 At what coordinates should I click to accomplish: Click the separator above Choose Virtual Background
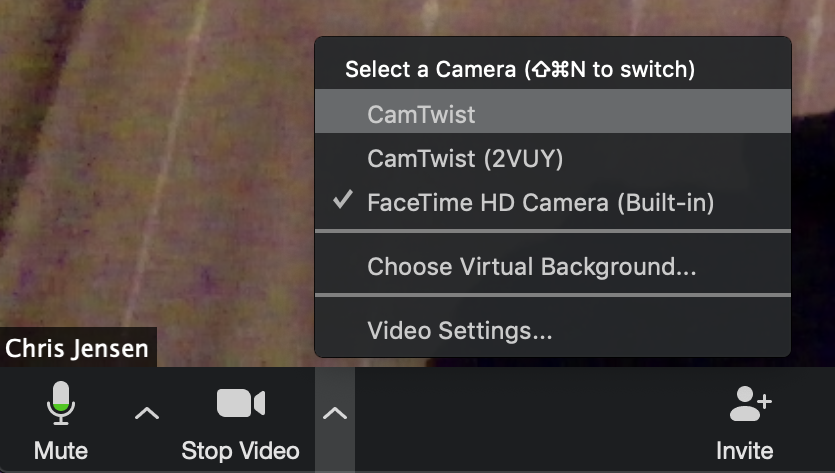[x=553, y=231]
